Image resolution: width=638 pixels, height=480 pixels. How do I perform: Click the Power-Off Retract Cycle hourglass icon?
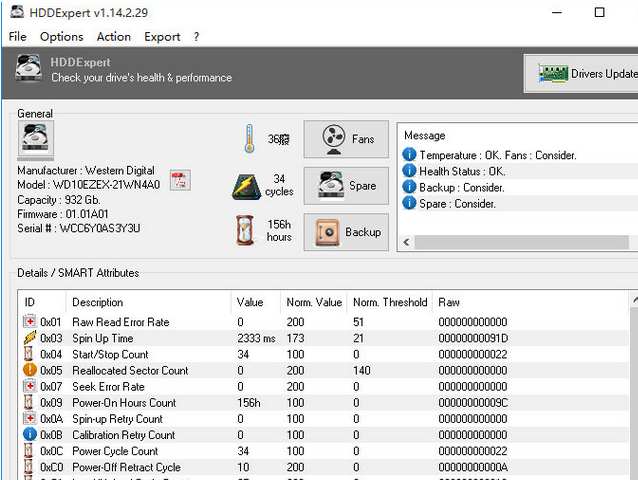coord(28,466)
